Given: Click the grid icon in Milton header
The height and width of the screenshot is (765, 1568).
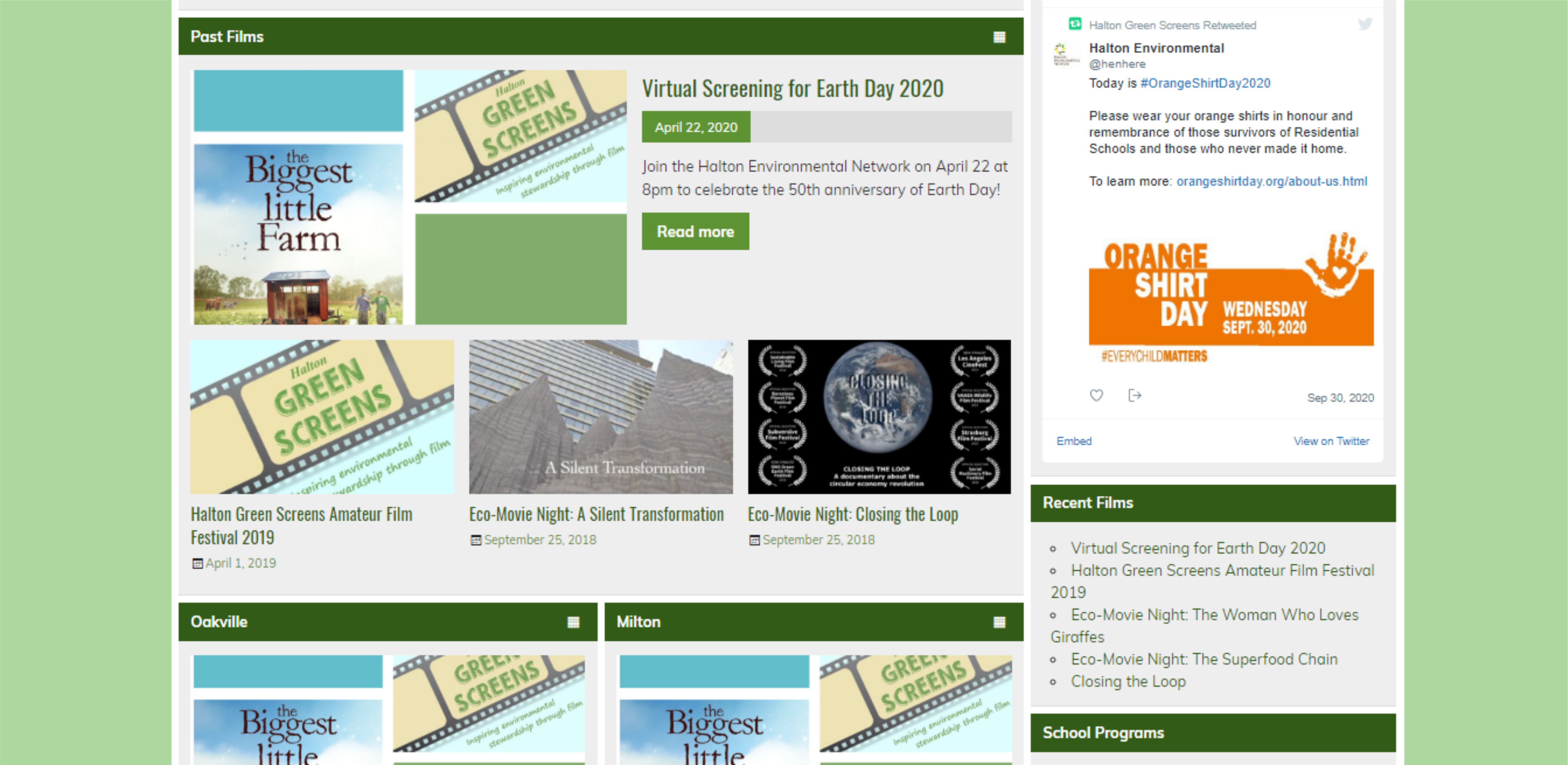Looking at the screenshot, I should point(999,622).
